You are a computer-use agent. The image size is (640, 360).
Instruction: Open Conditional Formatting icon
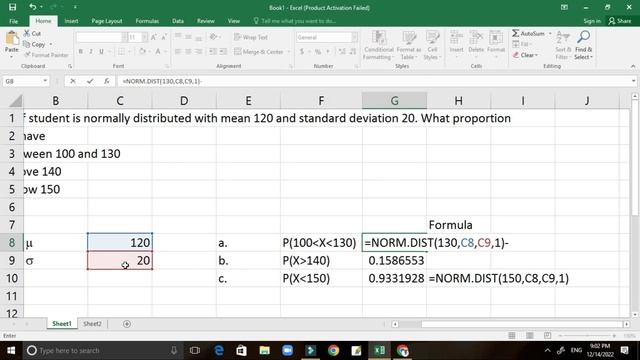[x=379, y=39]
